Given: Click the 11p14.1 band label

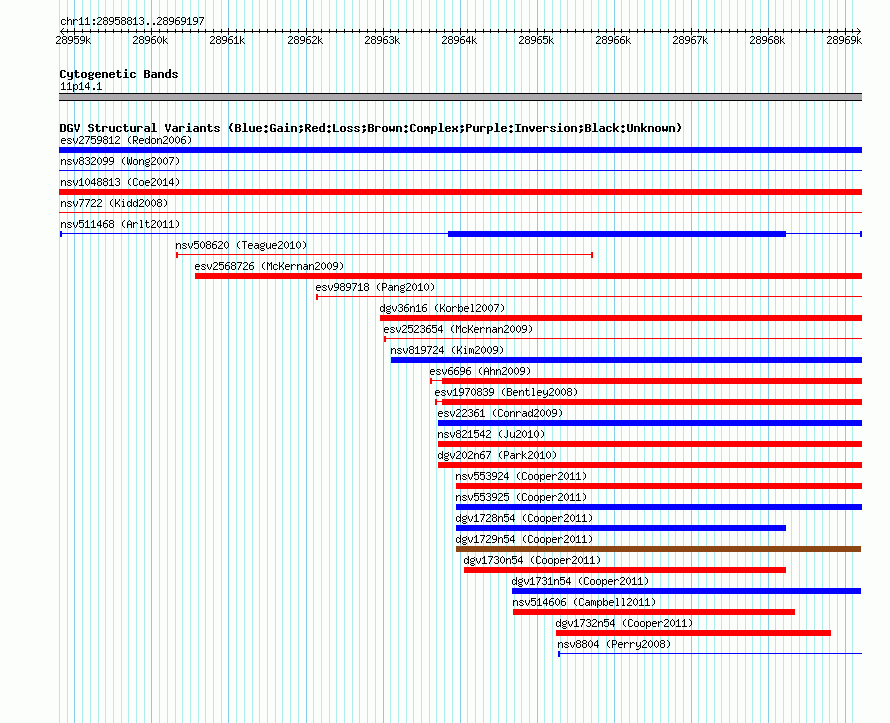Looking at the screenshot, I should (81, 86).
